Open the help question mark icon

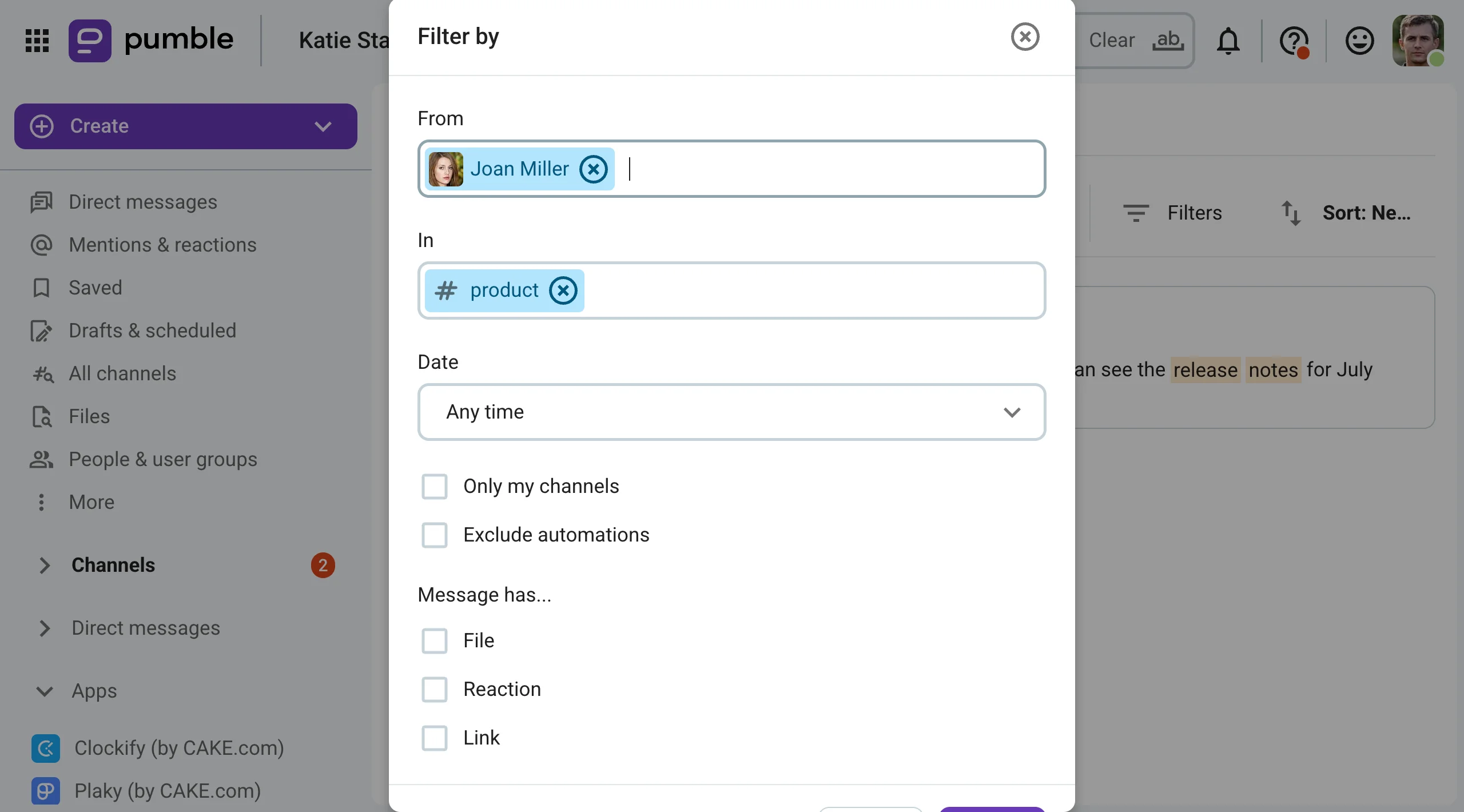click(x=1294, y=41)
